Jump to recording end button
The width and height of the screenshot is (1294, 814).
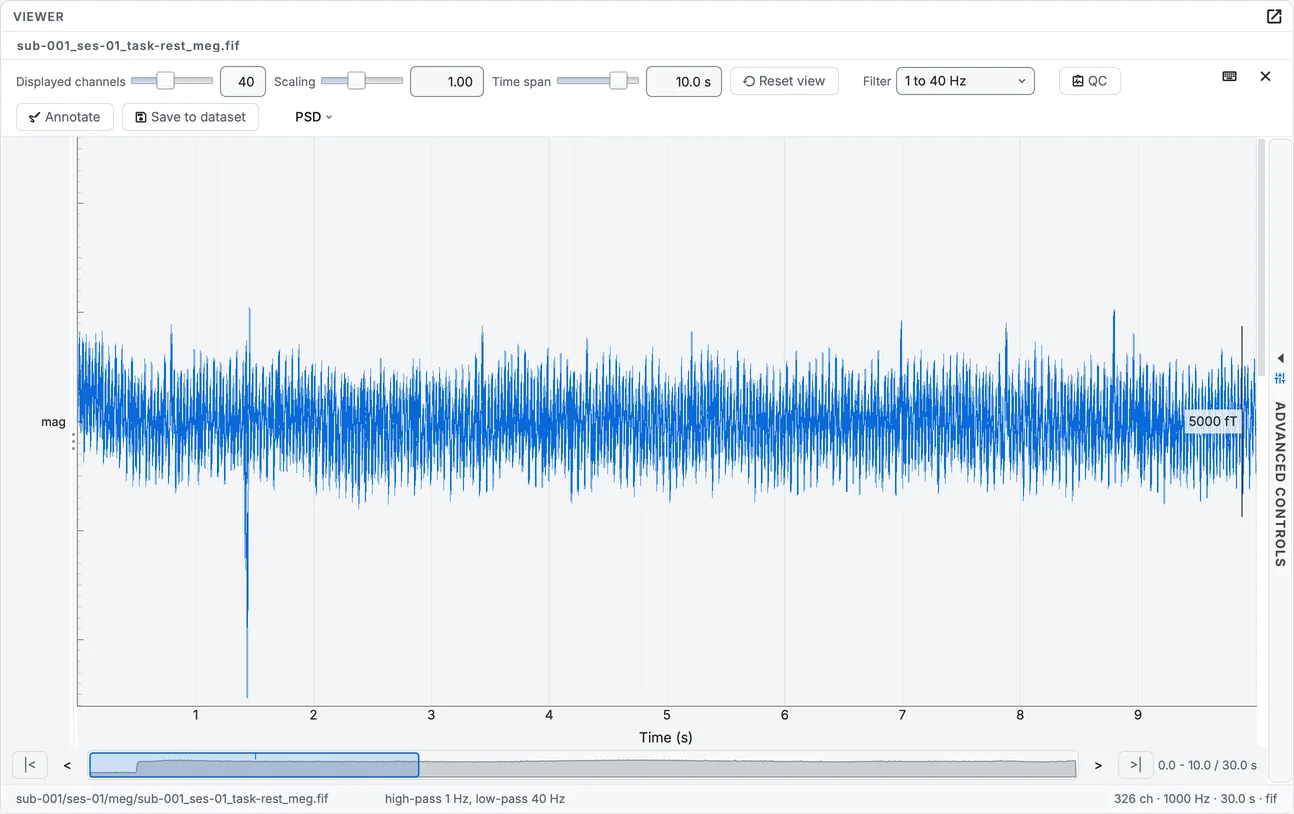pyautogui.click(x=1135, y=765)
